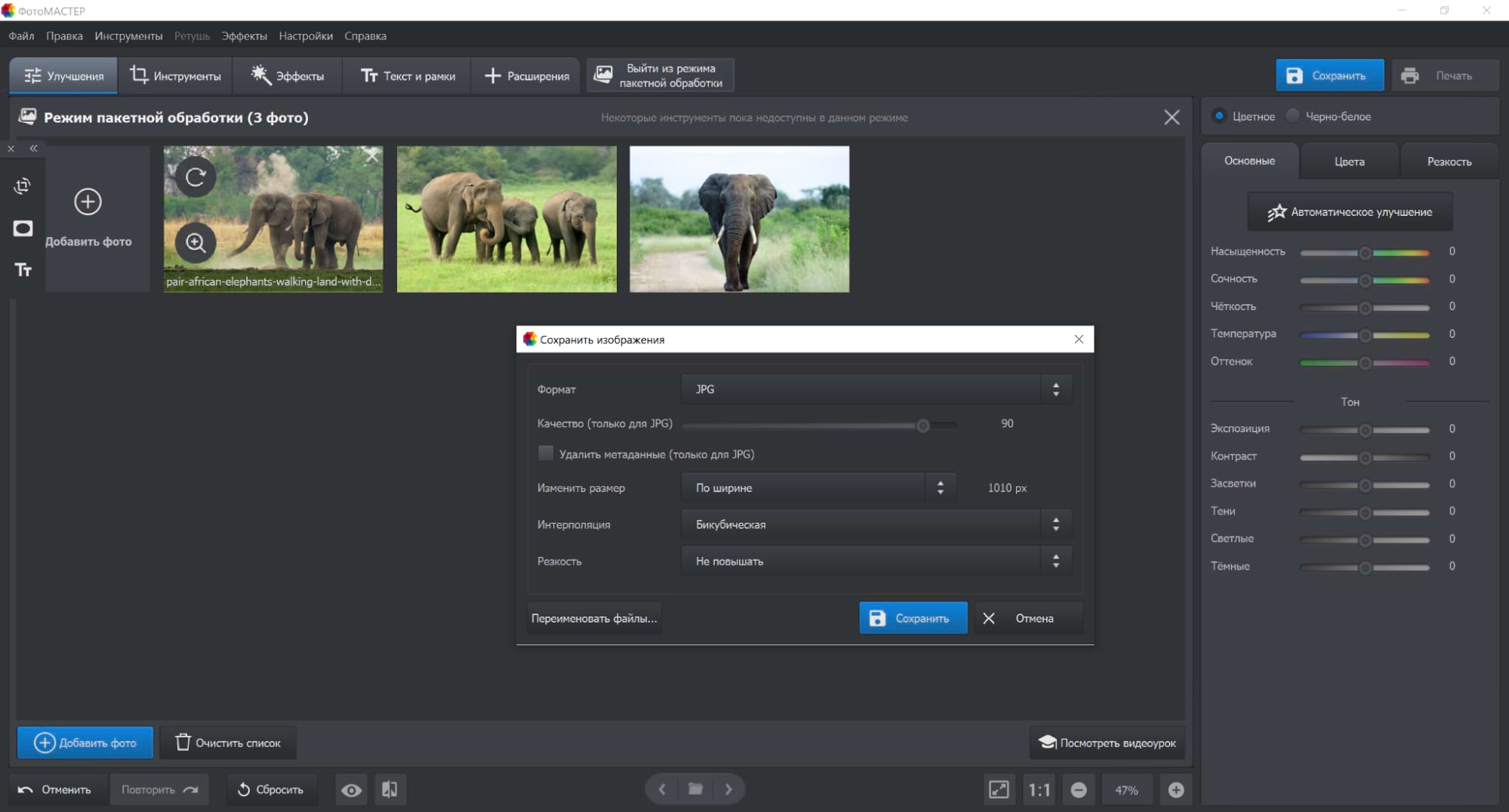Select the single elephant photo thumbnail

(x=739, y=219)
